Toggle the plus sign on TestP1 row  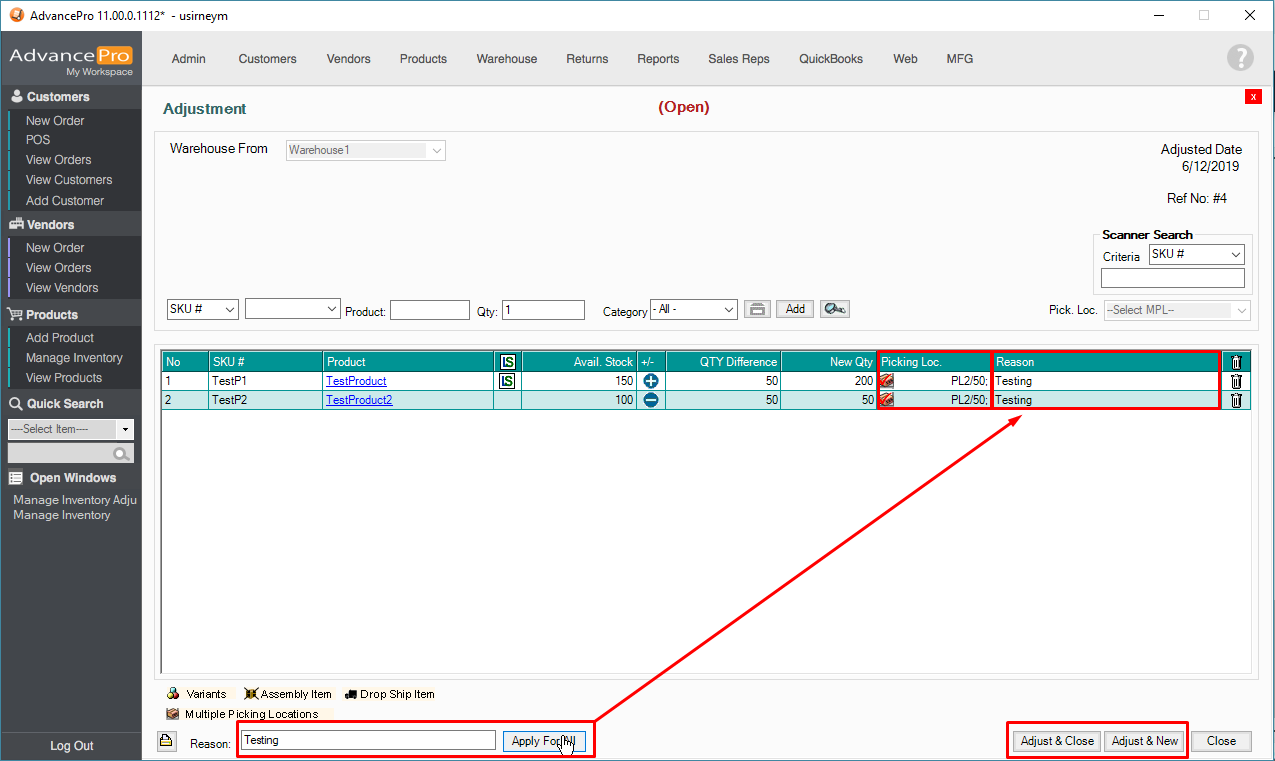pyautogui.click(x=651, y=381)
